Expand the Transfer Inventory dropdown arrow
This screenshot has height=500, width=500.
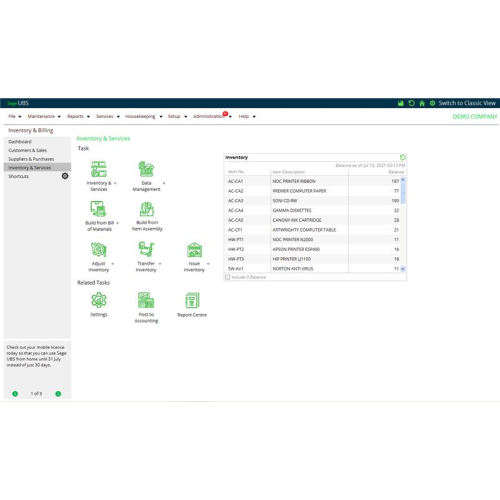click(x=160, y=264)
